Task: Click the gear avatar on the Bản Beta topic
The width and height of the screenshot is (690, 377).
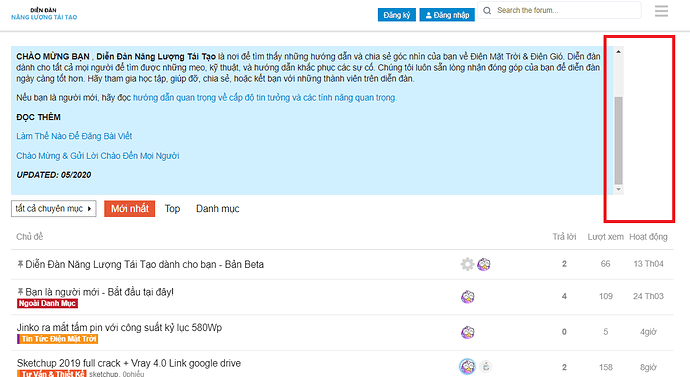Action: click(x=467, y=264)
